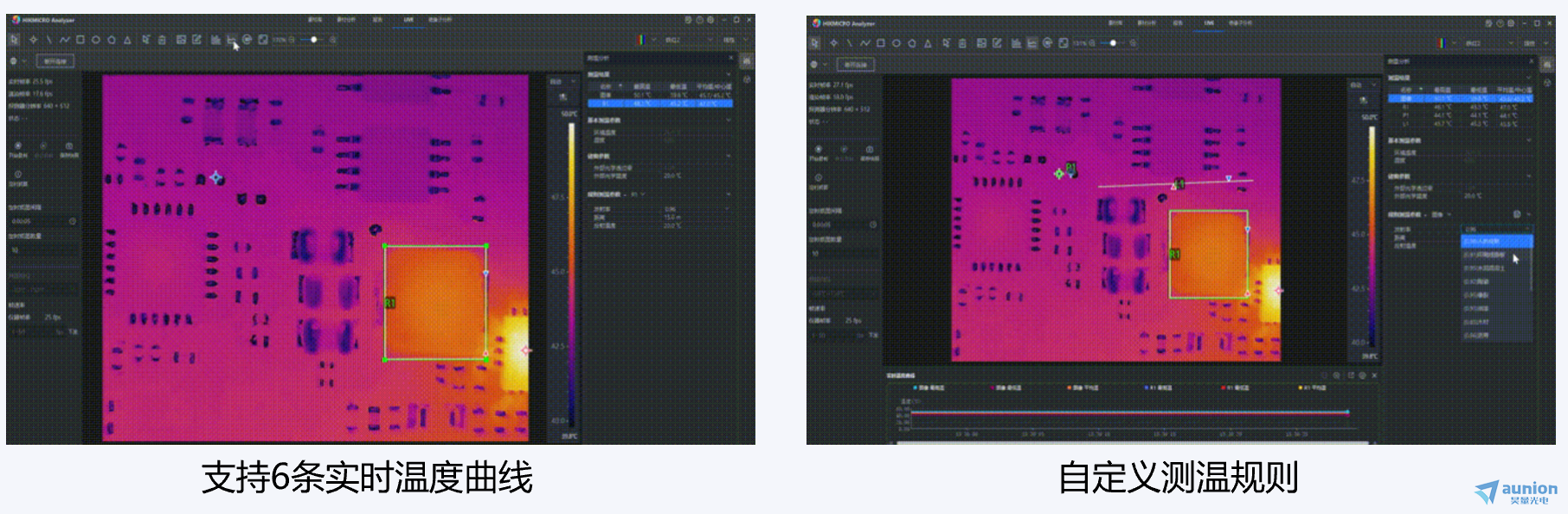Image resolution: width=1568 pixels, height=514 pixels.
Task: Select highlighted first option in emissivity dropdown list
Action: point(1495,241)
